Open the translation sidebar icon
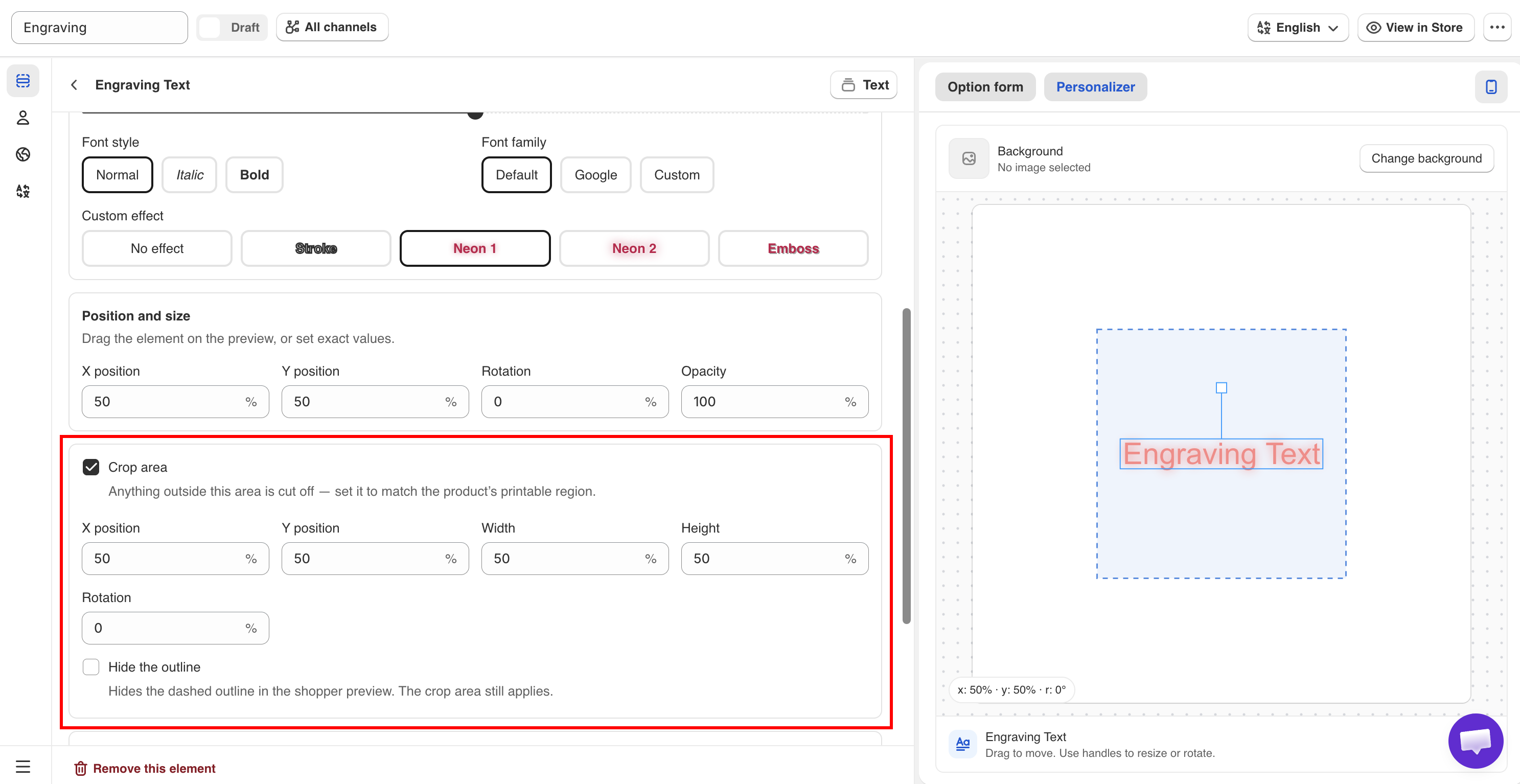The image size is (1520, 784). click(23, 191)
